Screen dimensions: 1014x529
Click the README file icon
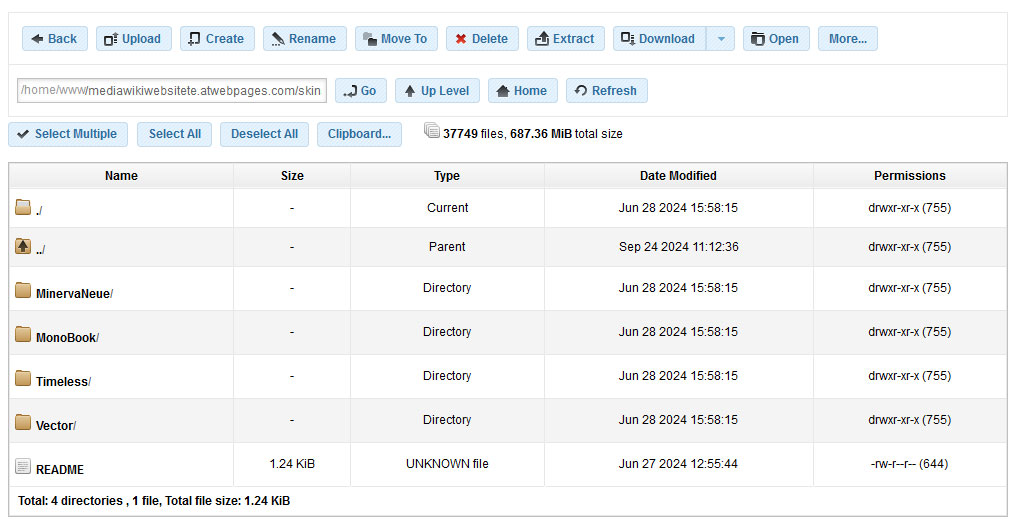pos(23,467)
